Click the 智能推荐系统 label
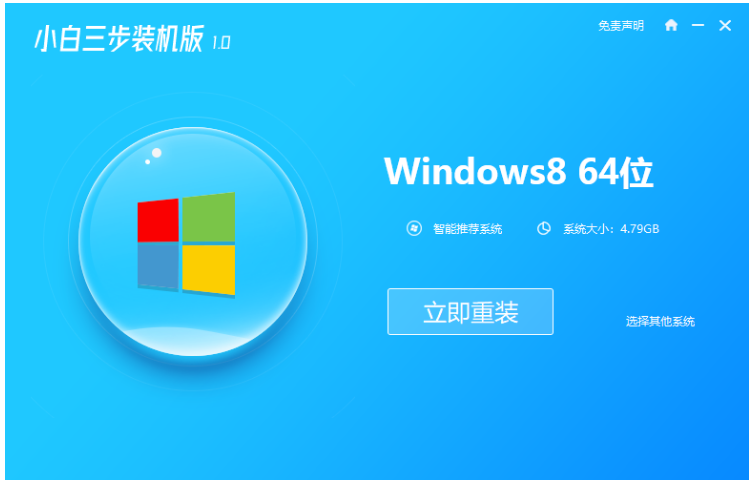The width and height of the screenshot is (756, 483). [467, 228]
